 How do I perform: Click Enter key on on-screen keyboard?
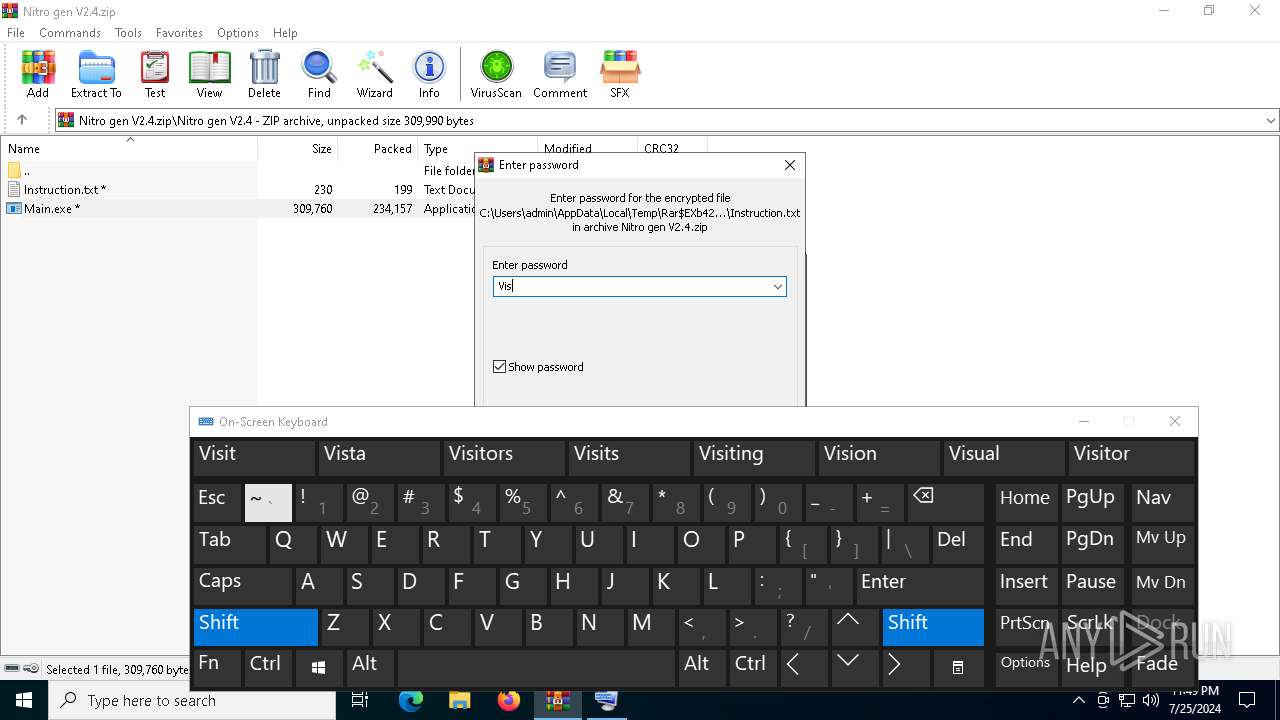click(x=920, y=585)
